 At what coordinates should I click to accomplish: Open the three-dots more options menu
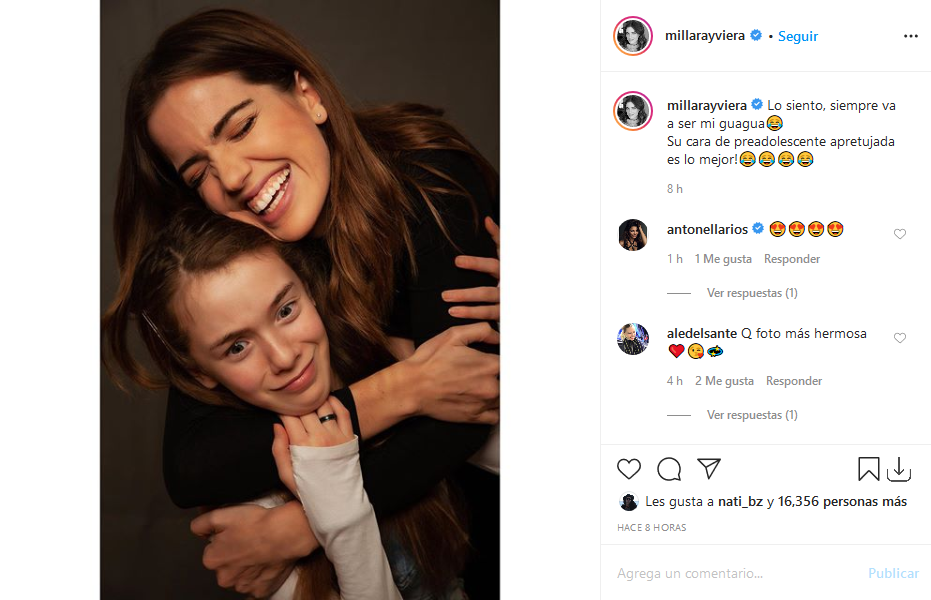(x=910, y=36)
